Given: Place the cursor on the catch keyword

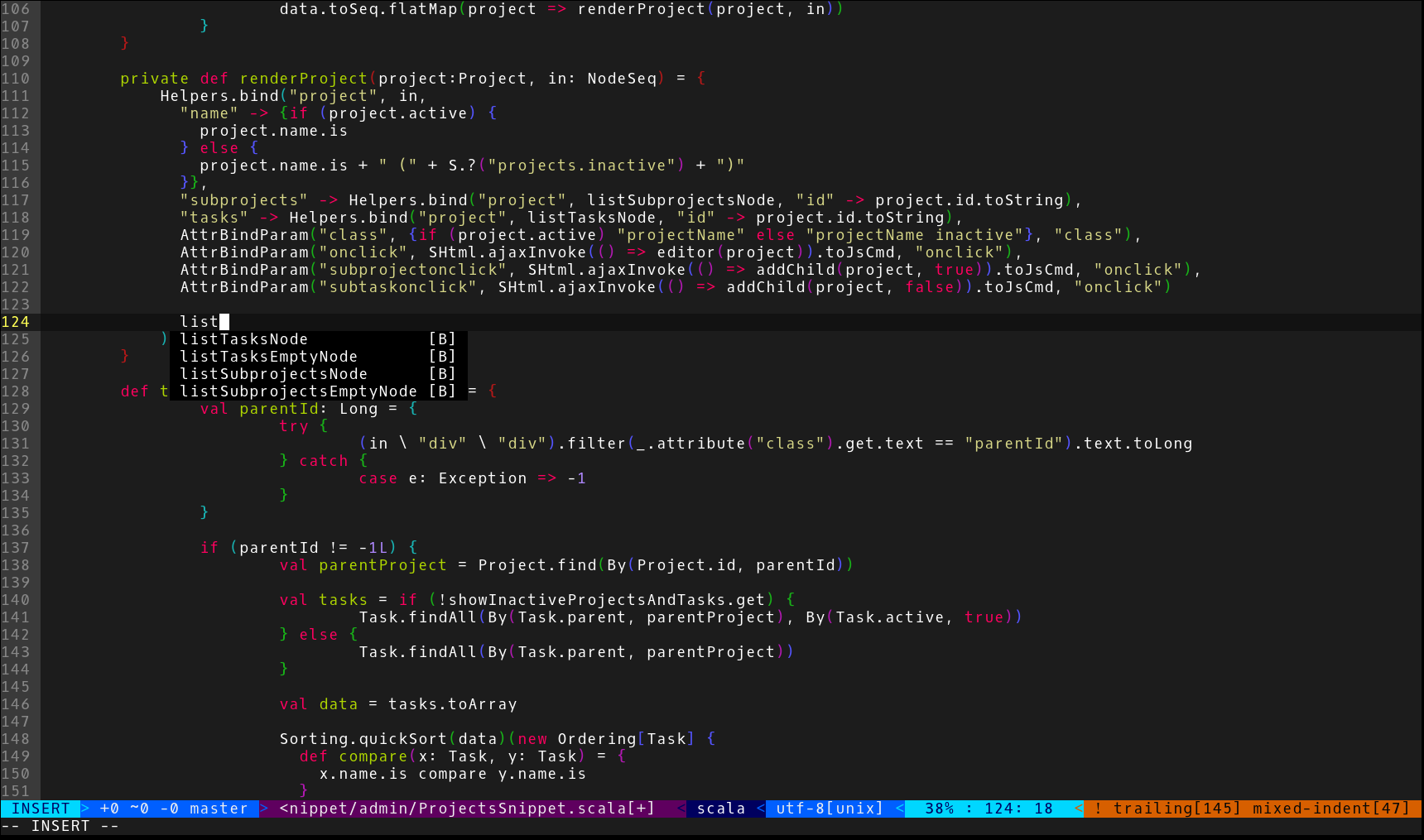Looking at the screenshot, I should pyautogui.click(x=323, y=461).
